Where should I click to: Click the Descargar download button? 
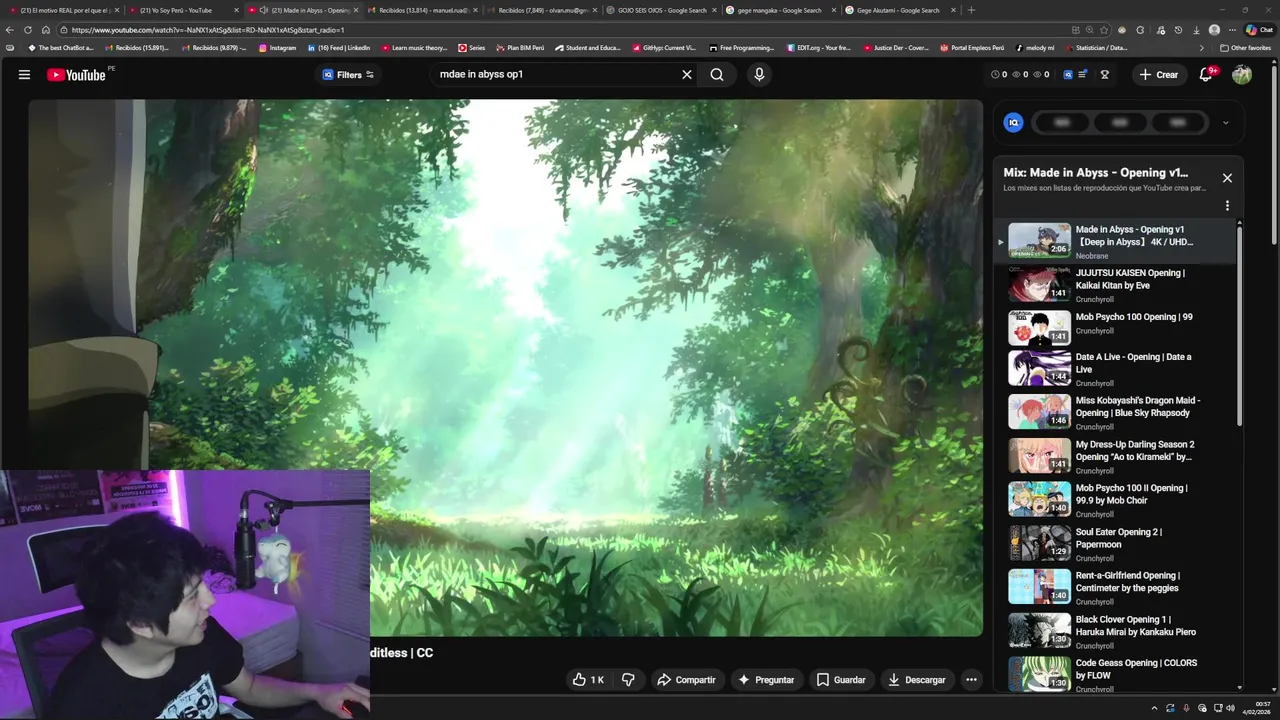[x=916, y=680]
